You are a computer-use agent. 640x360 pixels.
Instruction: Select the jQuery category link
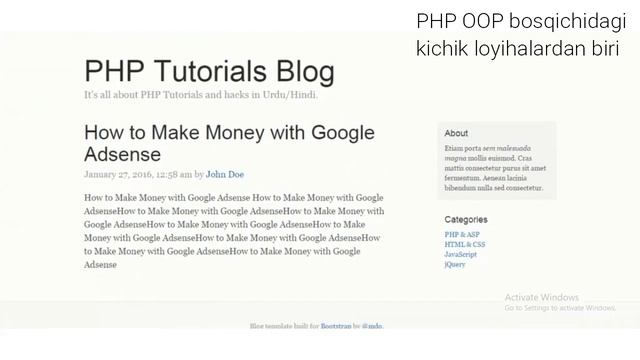click(455, 264)
